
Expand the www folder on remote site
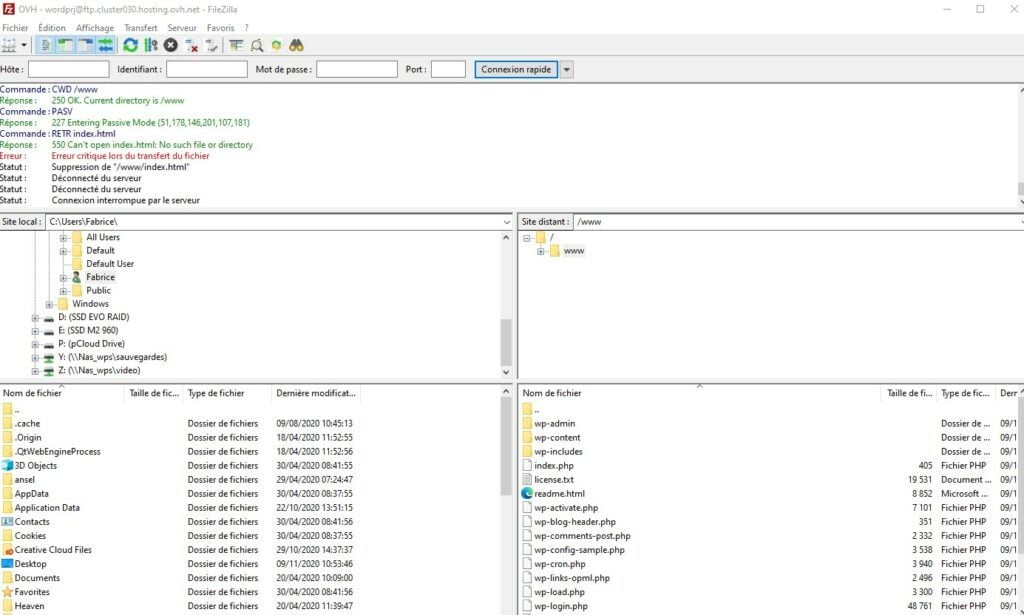(x=542, y=251)
